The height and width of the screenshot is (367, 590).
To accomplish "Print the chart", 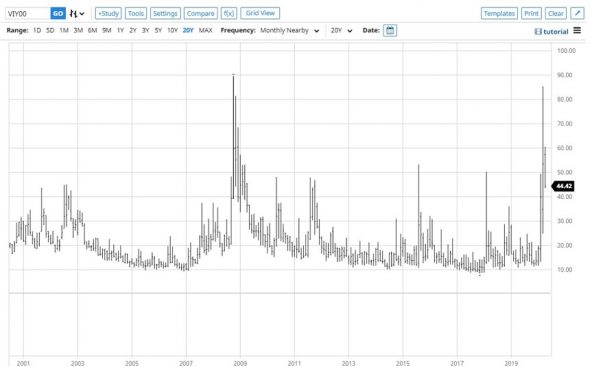I will pyautogui.click(x=531, y=14).
